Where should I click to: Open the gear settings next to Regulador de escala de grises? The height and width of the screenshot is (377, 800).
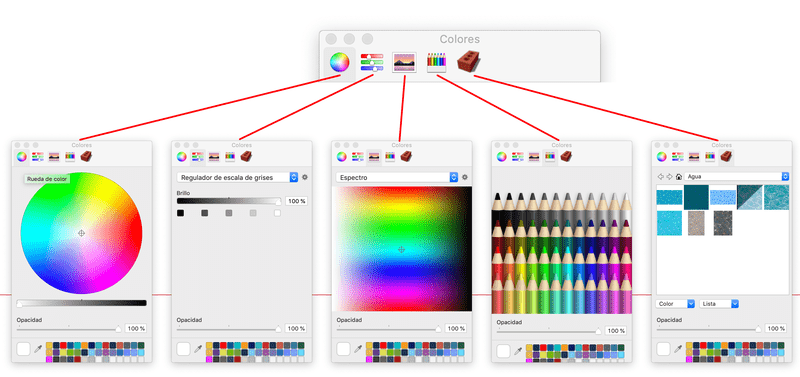click(x=305, y=177)
